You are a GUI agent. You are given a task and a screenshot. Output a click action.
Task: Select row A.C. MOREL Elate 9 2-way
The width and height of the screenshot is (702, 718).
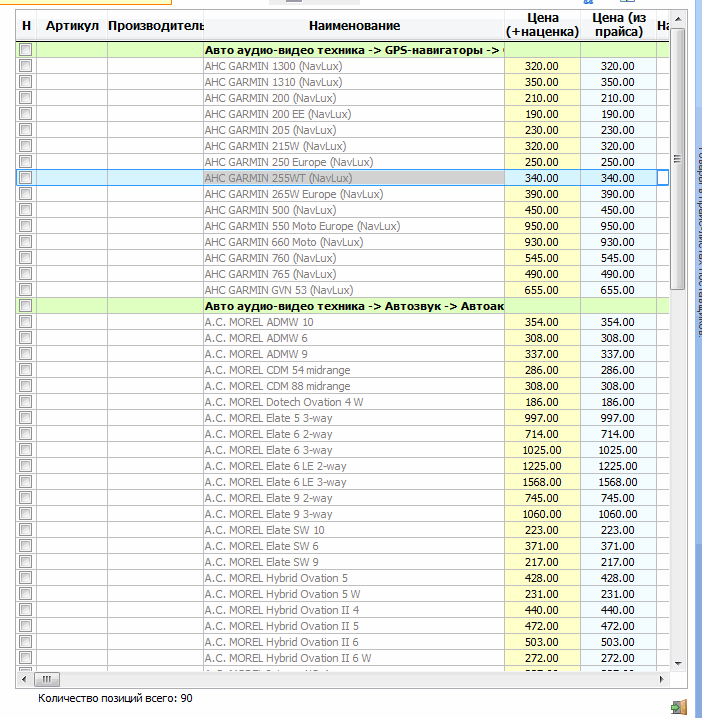click(x=343, y=498)
